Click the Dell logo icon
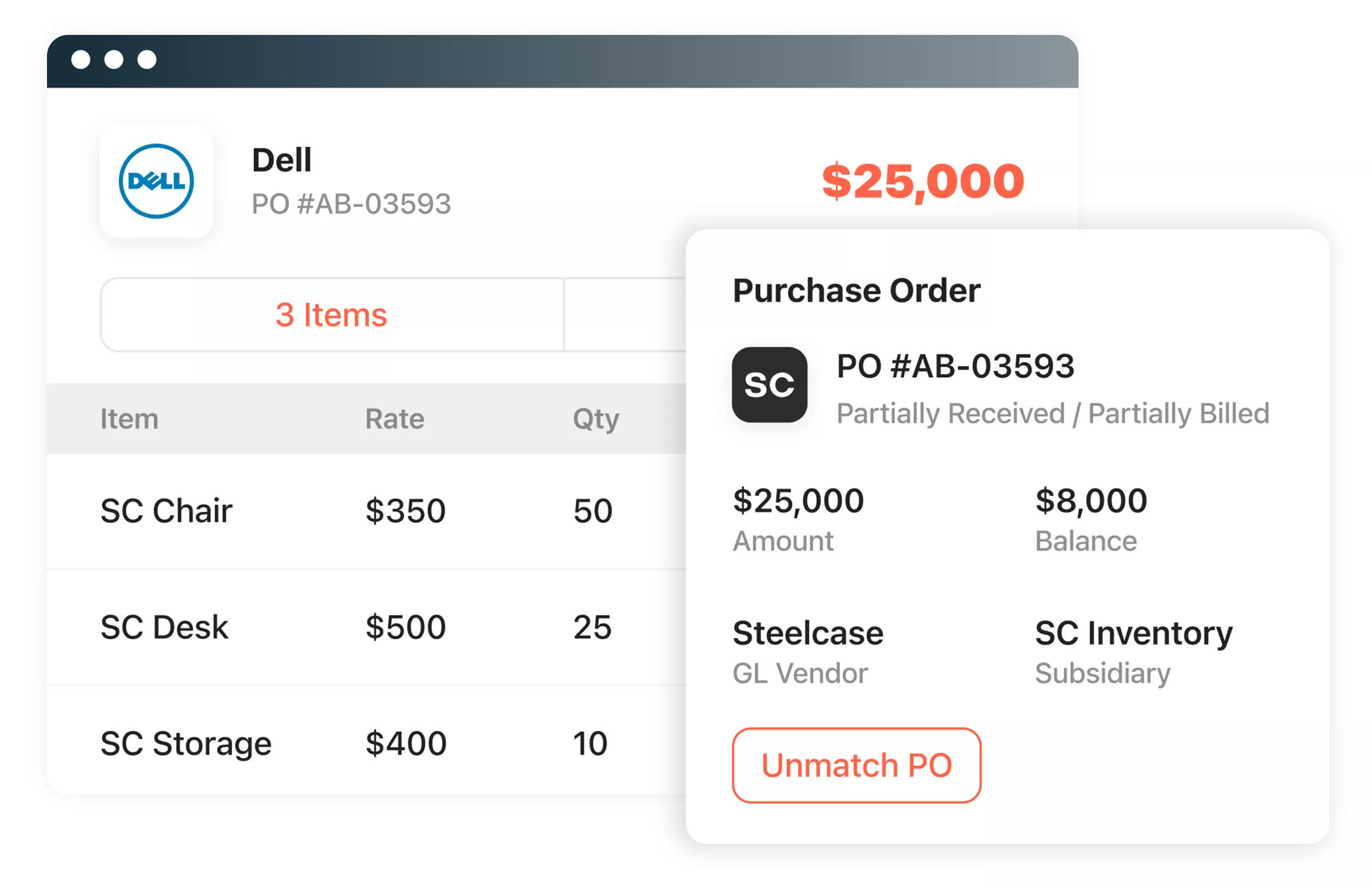 pos(156,182)
